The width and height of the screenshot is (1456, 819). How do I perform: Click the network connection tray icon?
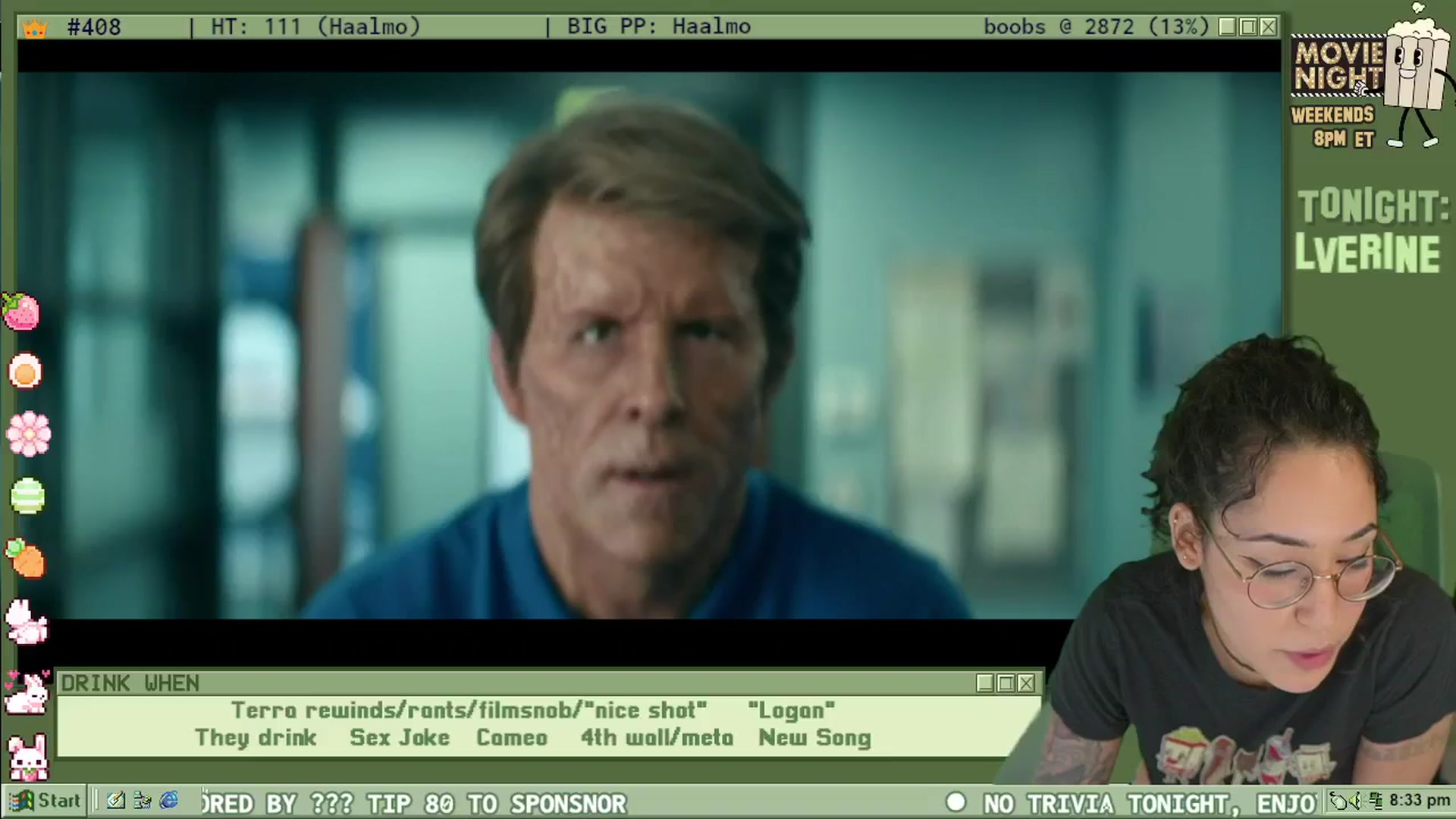1376,801
